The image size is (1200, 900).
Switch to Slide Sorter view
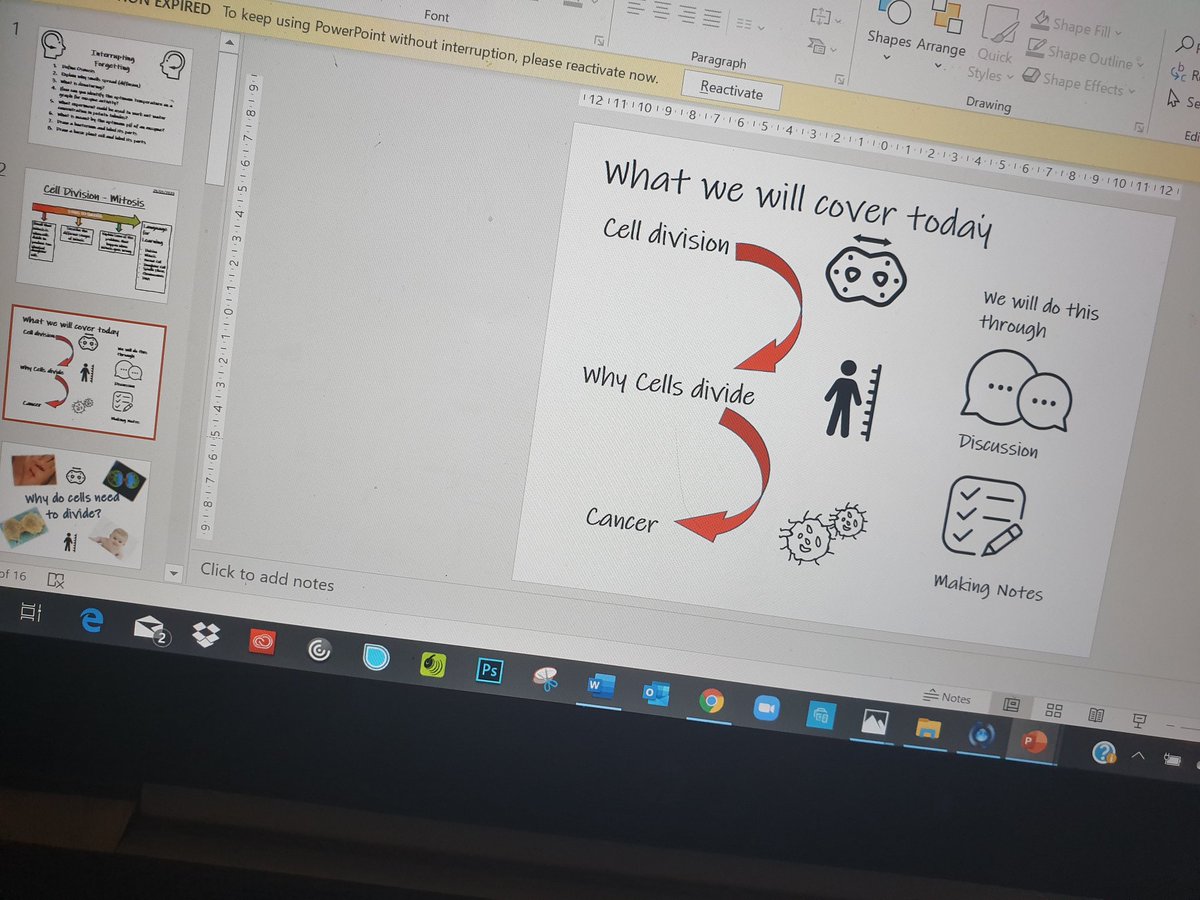[x=1053, y=710]
